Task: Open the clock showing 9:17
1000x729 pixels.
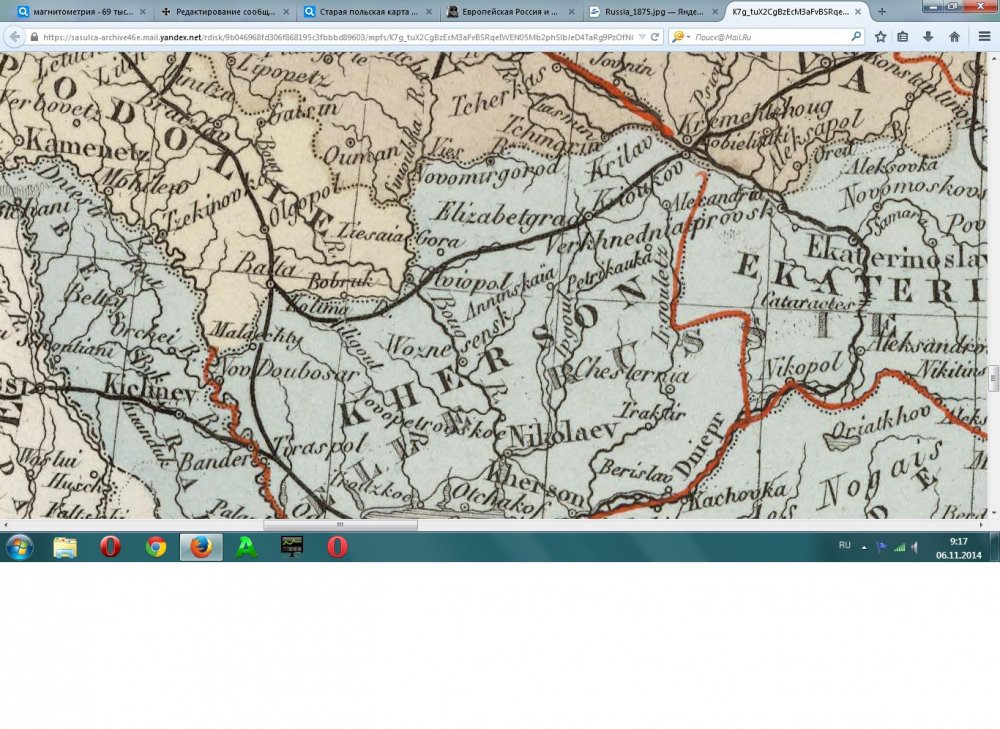Action: 958,548
